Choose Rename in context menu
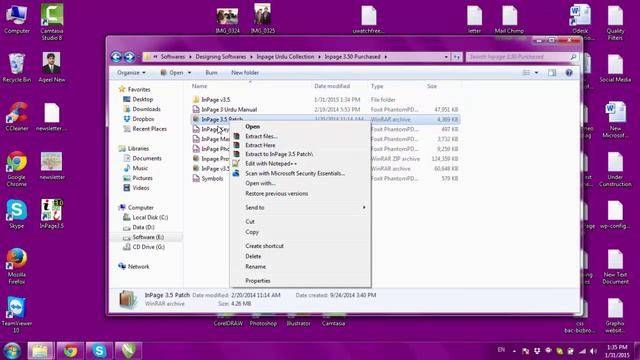Image resolution: width=640 pixels, height=360 pixels. pos(300,267)
